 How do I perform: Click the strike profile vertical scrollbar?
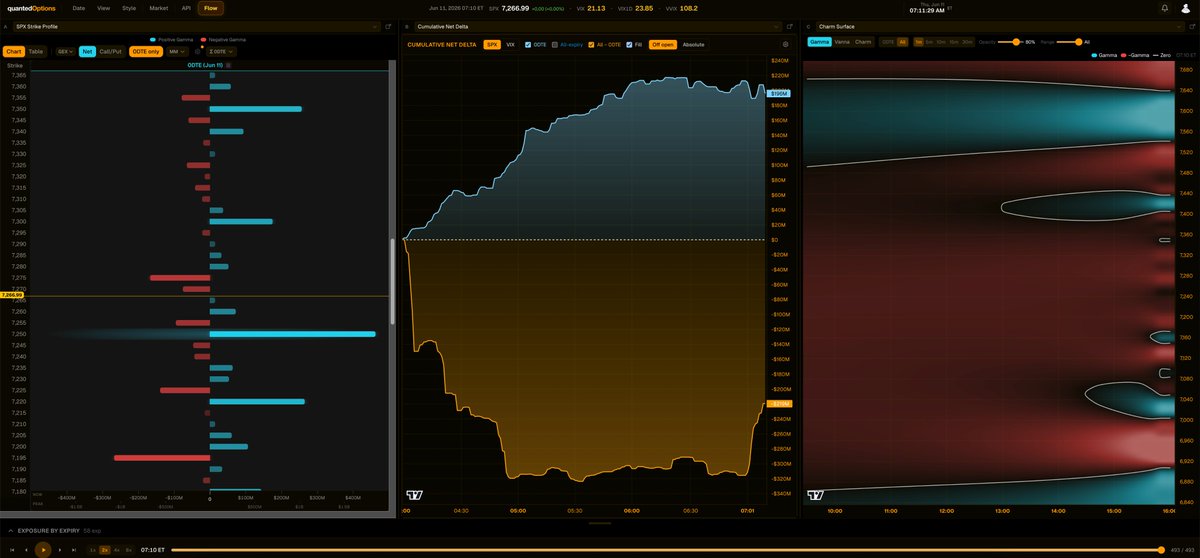[x=393, y=280]
